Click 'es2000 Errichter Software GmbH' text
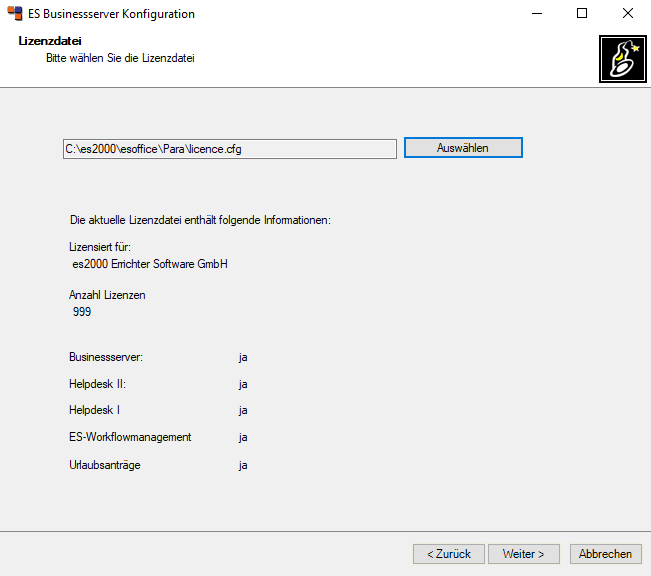The image size is (651, 576). 150,264
